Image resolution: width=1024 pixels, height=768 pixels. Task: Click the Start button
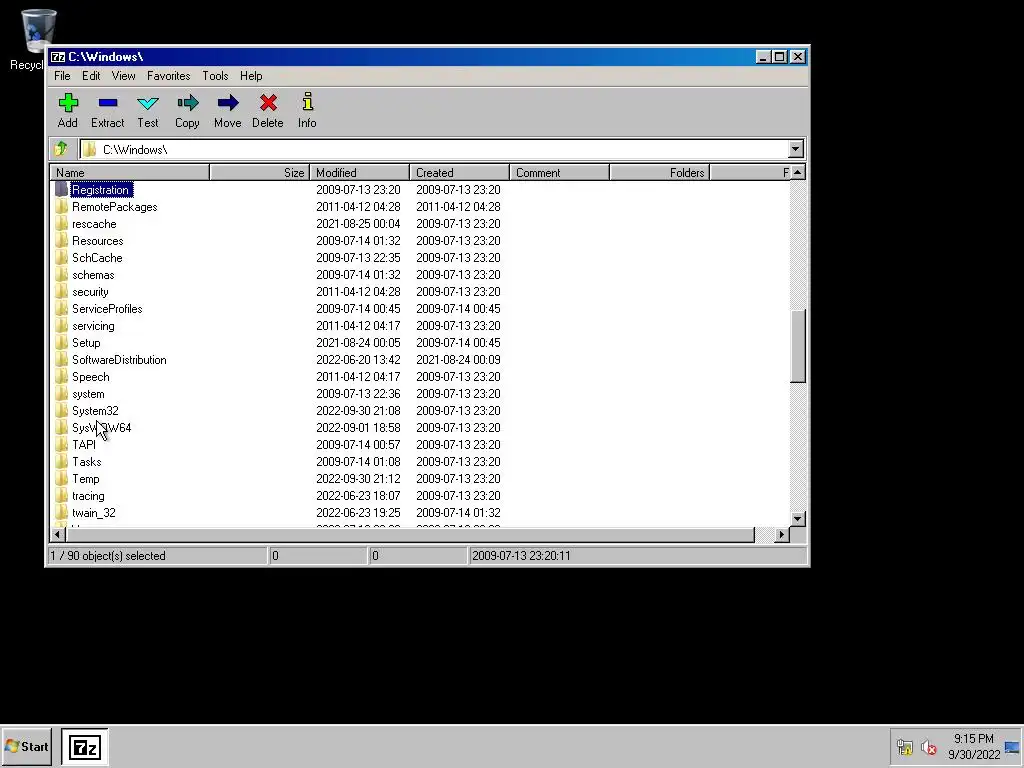(27, 746)
